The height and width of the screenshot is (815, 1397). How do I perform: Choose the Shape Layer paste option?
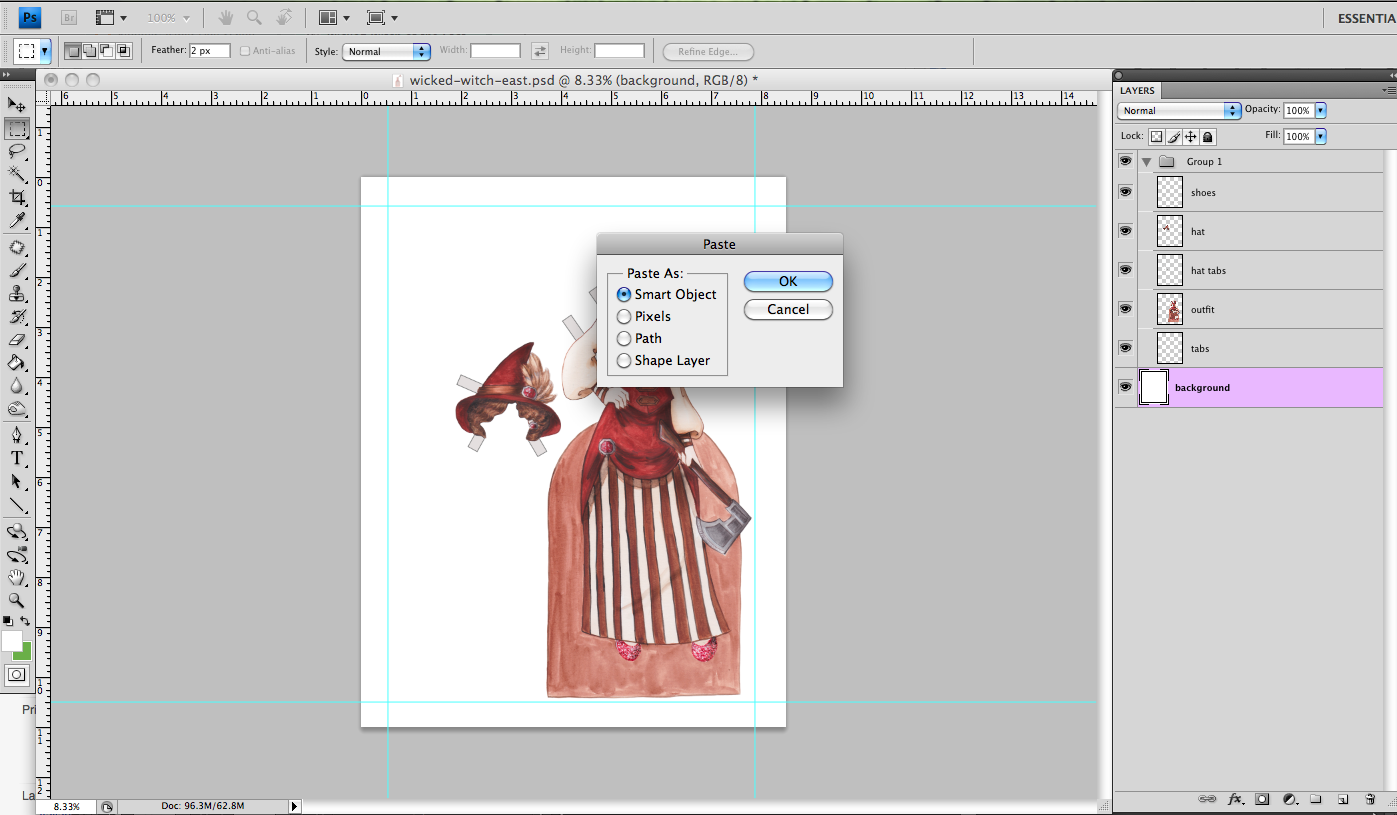[663, 360]
